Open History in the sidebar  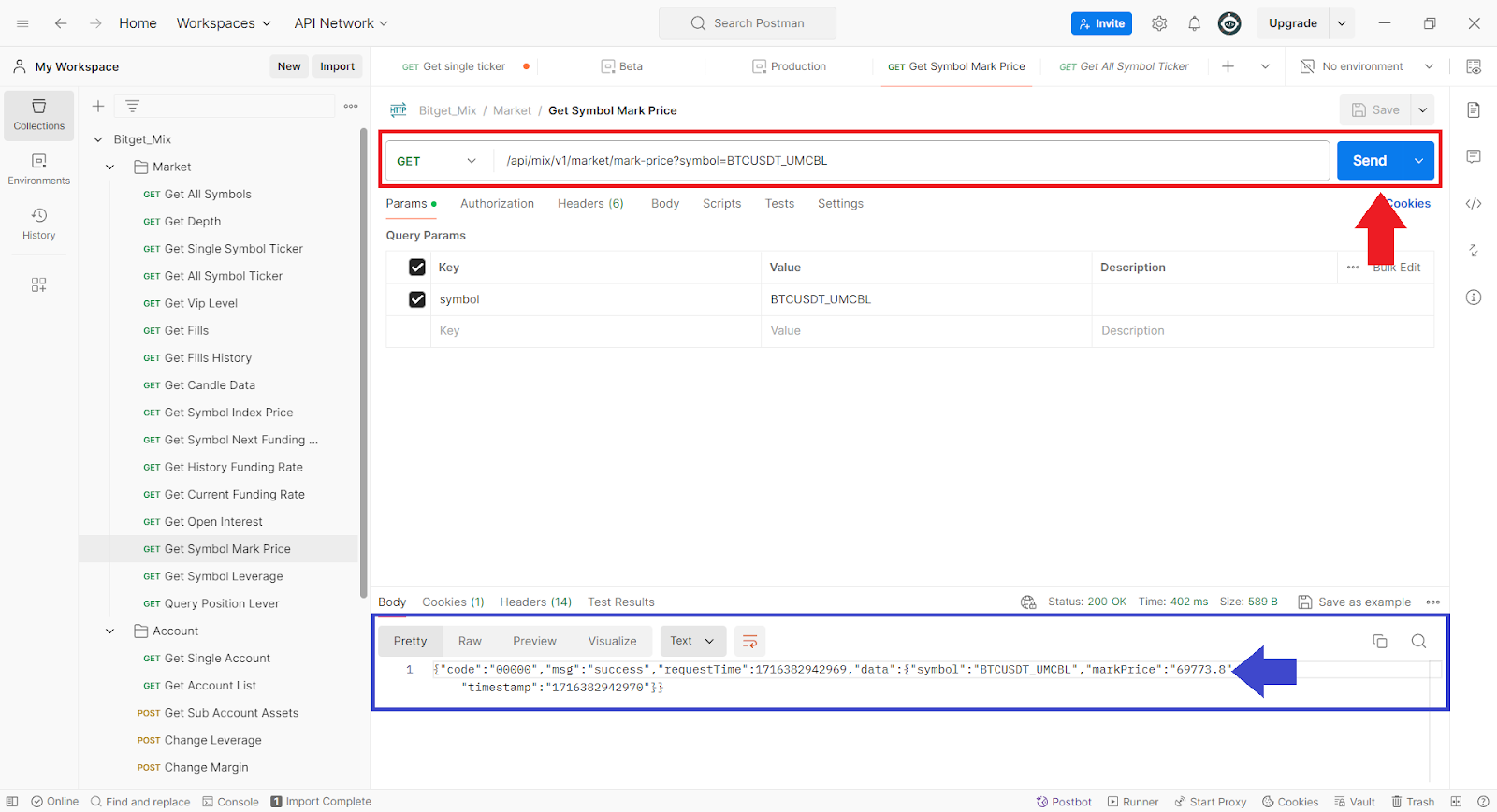39,224
